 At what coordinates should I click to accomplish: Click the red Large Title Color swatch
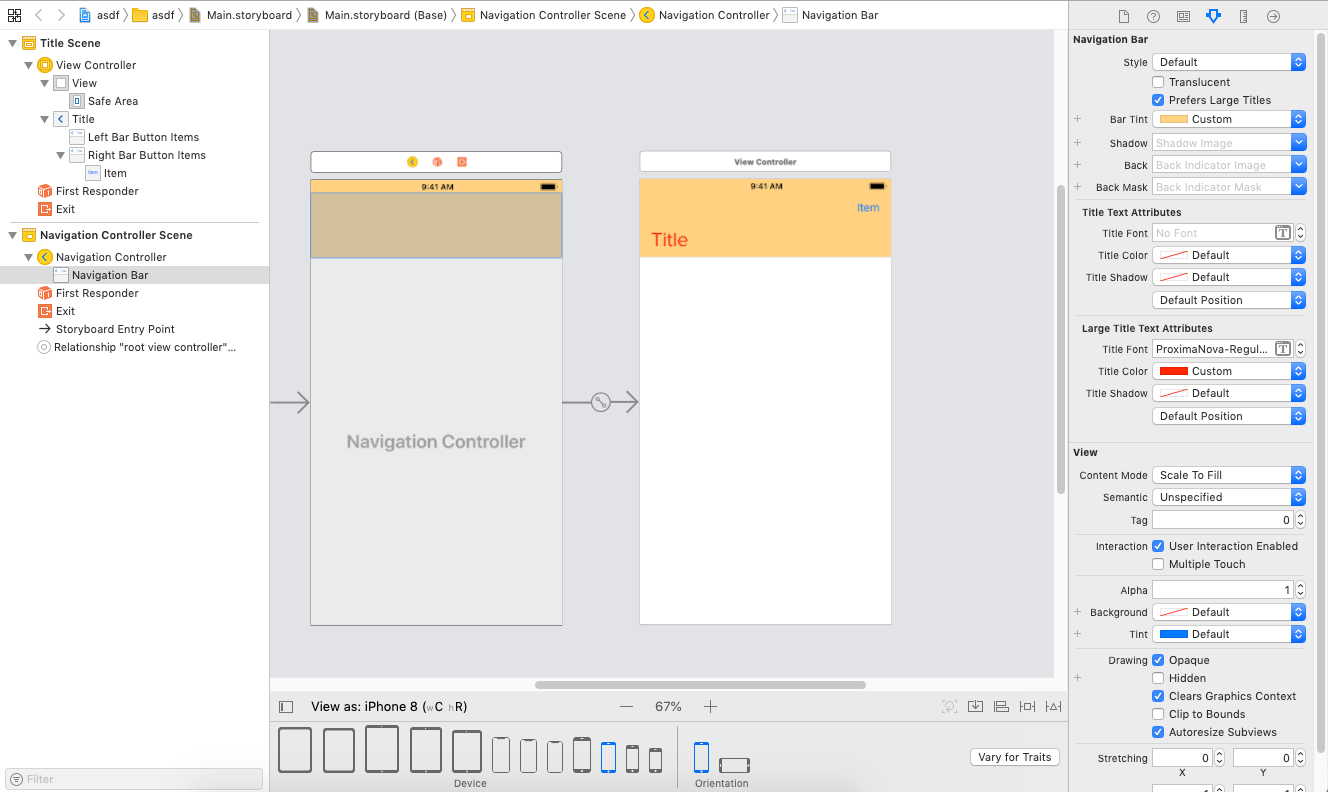1173,371
